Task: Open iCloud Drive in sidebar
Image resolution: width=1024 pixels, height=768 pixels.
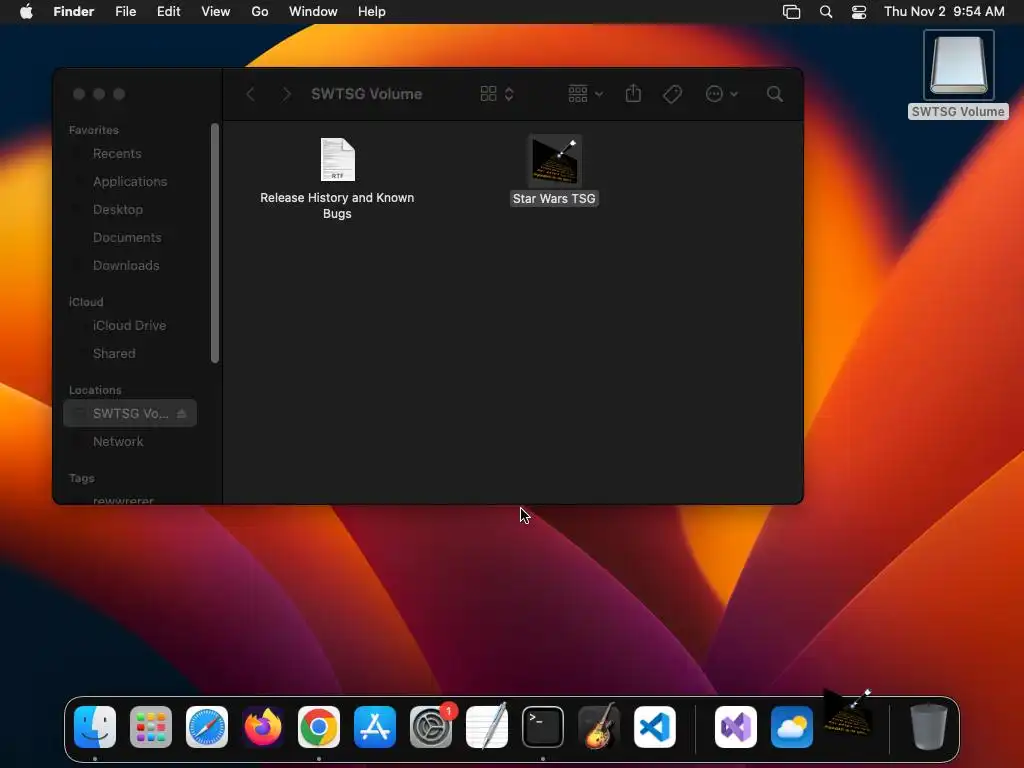Action: click(129, 325)
